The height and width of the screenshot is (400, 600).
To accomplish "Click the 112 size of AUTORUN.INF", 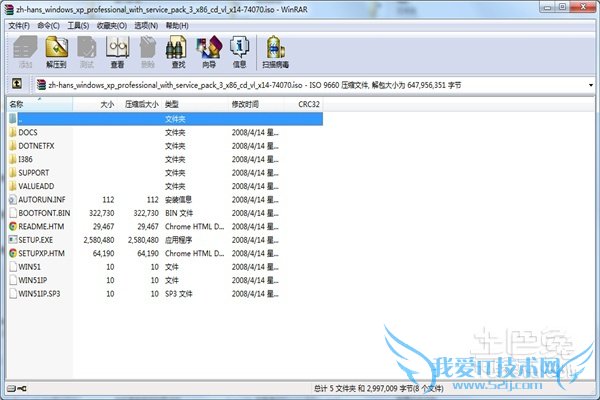I will [108, 199].
